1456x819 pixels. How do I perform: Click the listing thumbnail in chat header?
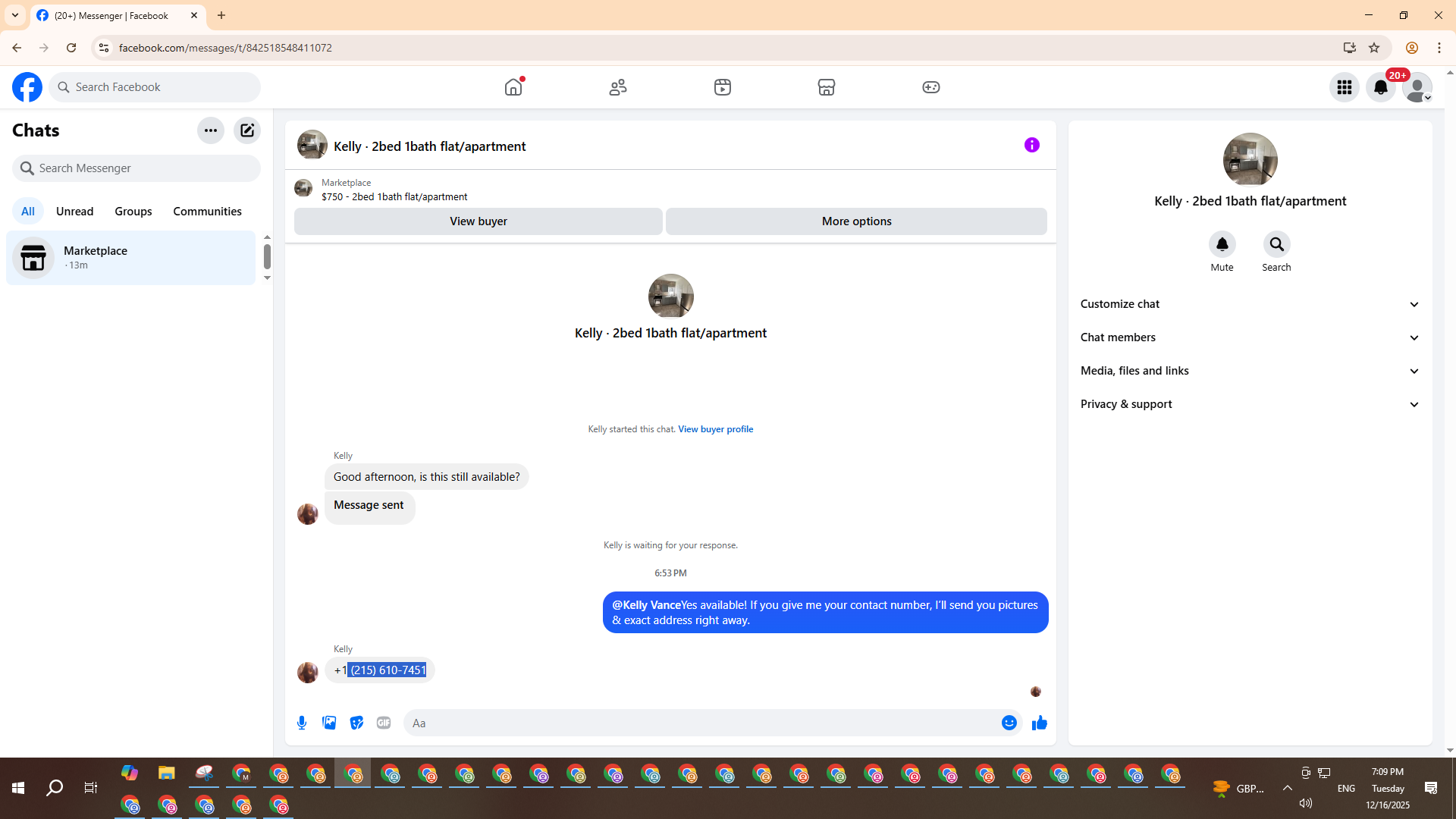312,145
